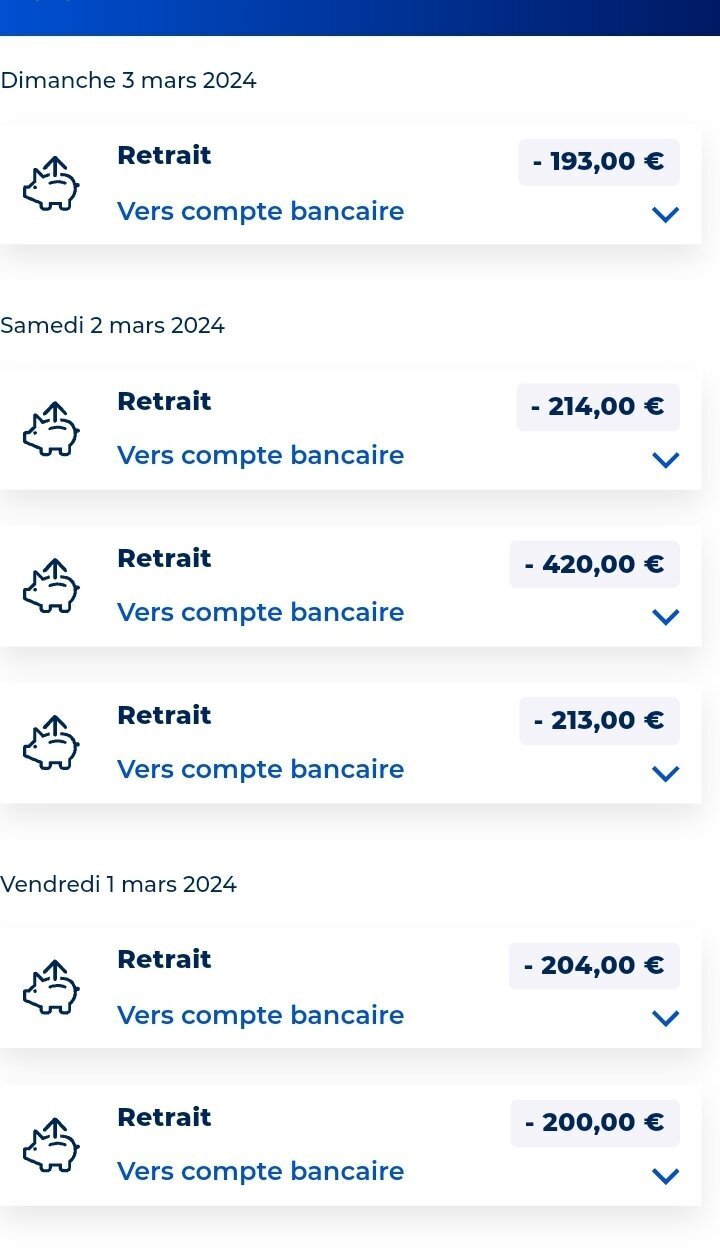
Task: Click piggy bank icon of 420,00 € withdrawal
Action: click(x=51, y=586)
